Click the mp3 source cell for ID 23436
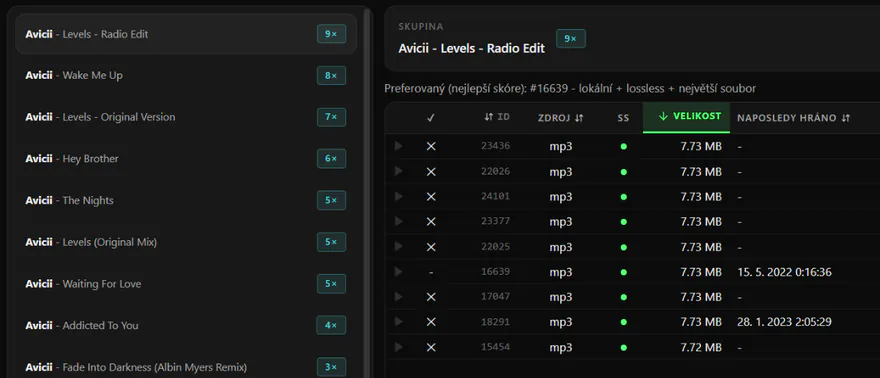880x378 pixels. (561, 147)
